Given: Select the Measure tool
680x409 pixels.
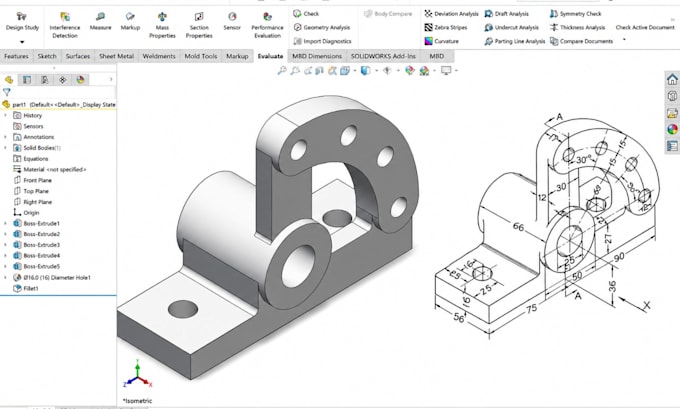Looking at the screenshot, I should point(100,22).
